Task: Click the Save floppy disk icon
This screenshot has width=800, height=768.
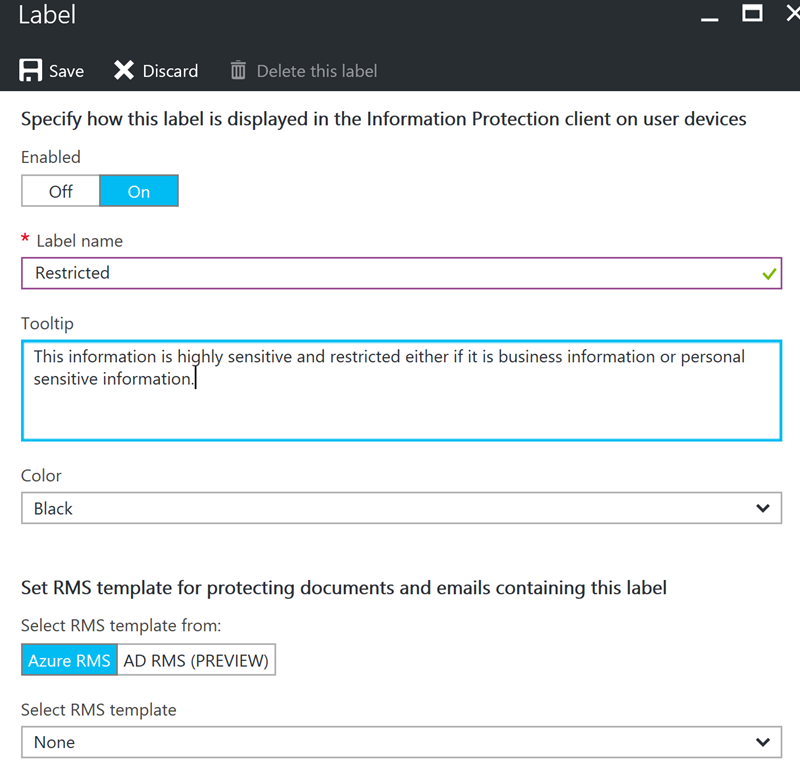Action: point(31,70)
